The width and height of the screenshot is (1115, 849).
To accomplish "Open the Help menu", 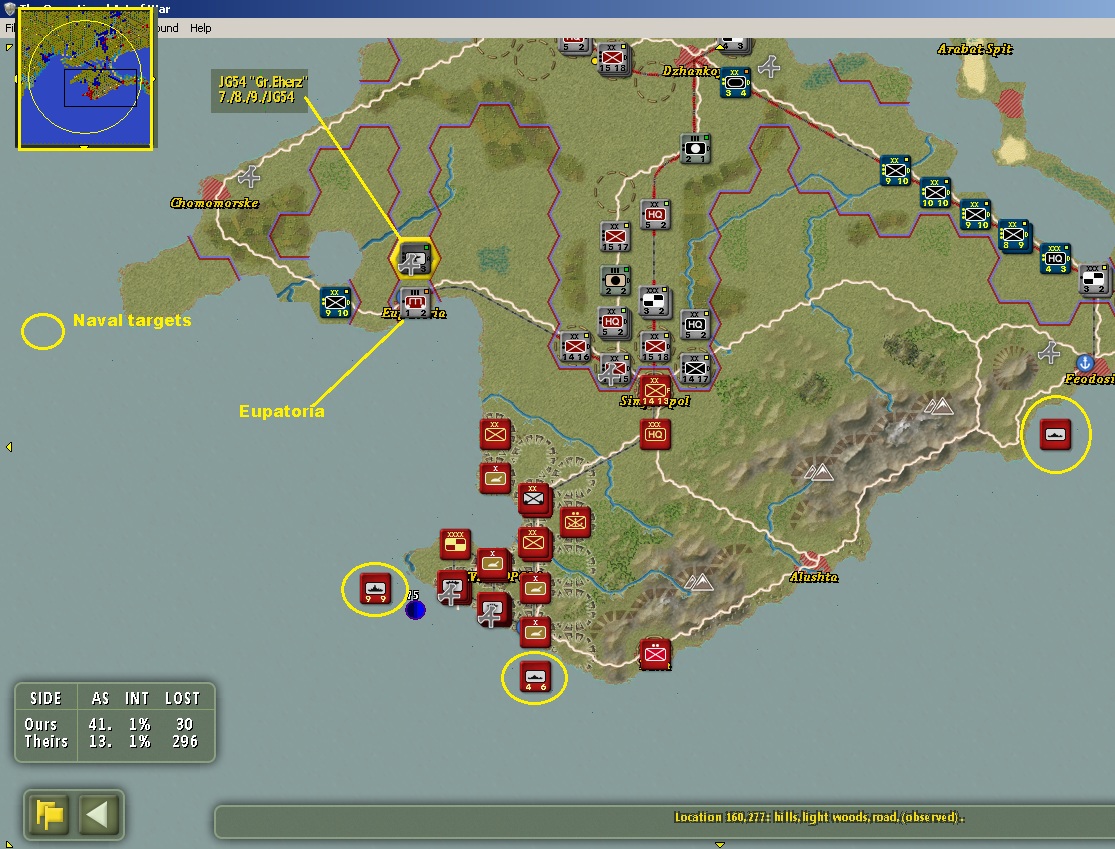I will coord(201,28).
